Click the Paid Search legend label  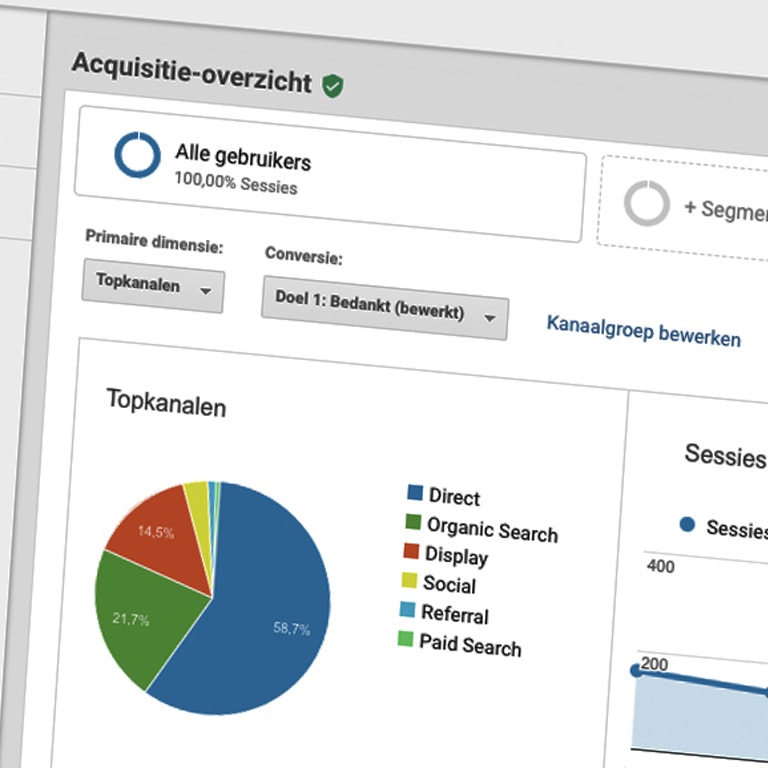click(x=470, y=645)
